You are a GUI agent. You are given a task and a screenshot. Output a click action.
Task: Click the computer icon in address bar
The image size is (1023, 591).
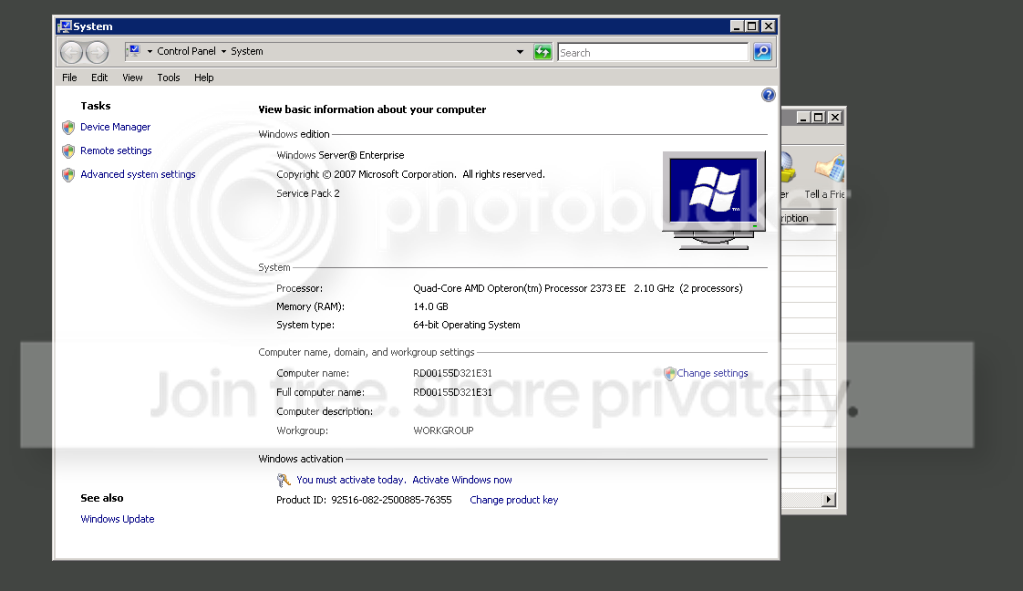click(134, 51)
